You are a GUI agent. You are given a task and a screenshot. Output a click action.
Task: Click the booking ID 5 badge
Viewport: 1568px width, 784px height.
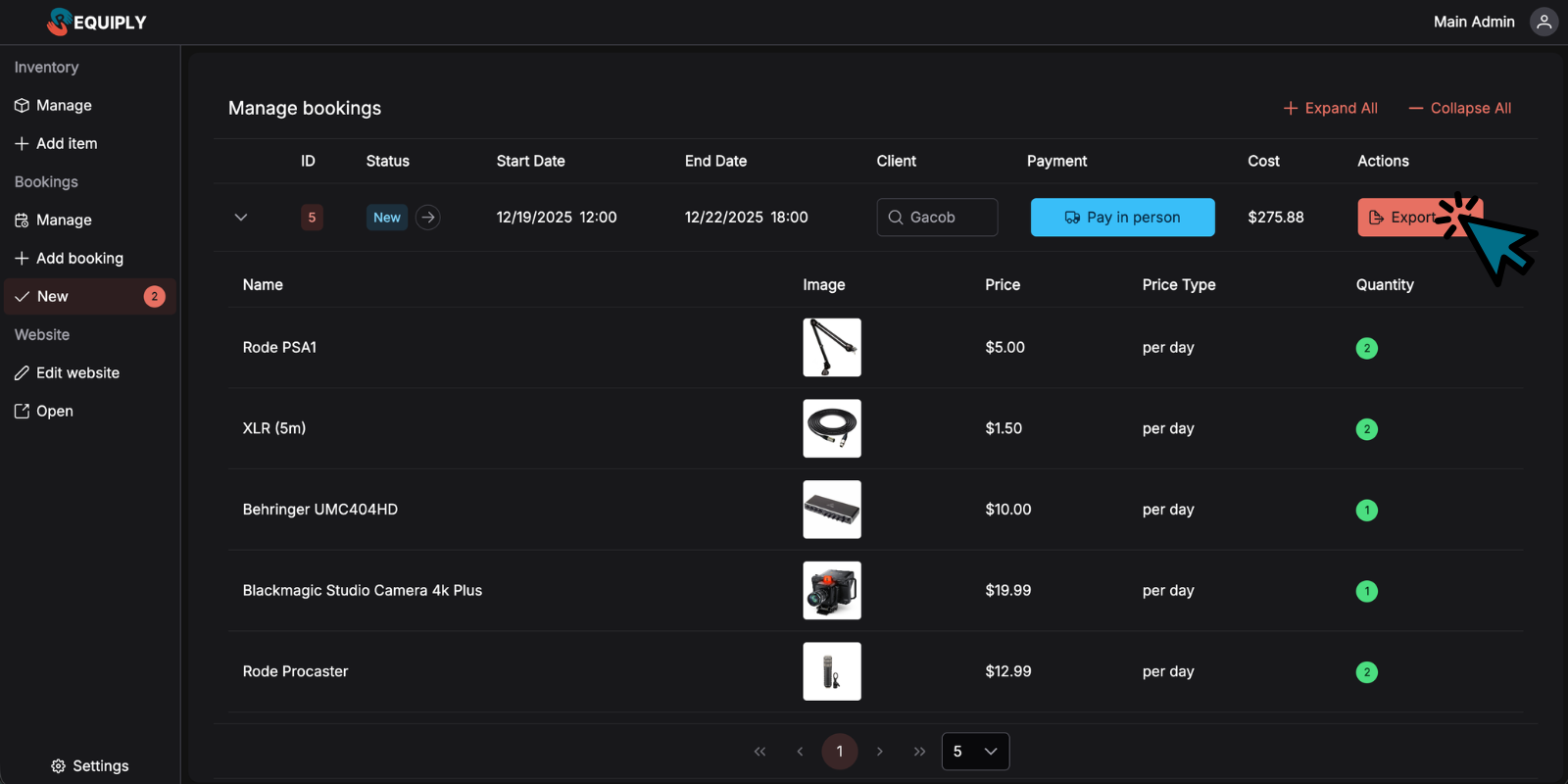click(x=312, y=218)
